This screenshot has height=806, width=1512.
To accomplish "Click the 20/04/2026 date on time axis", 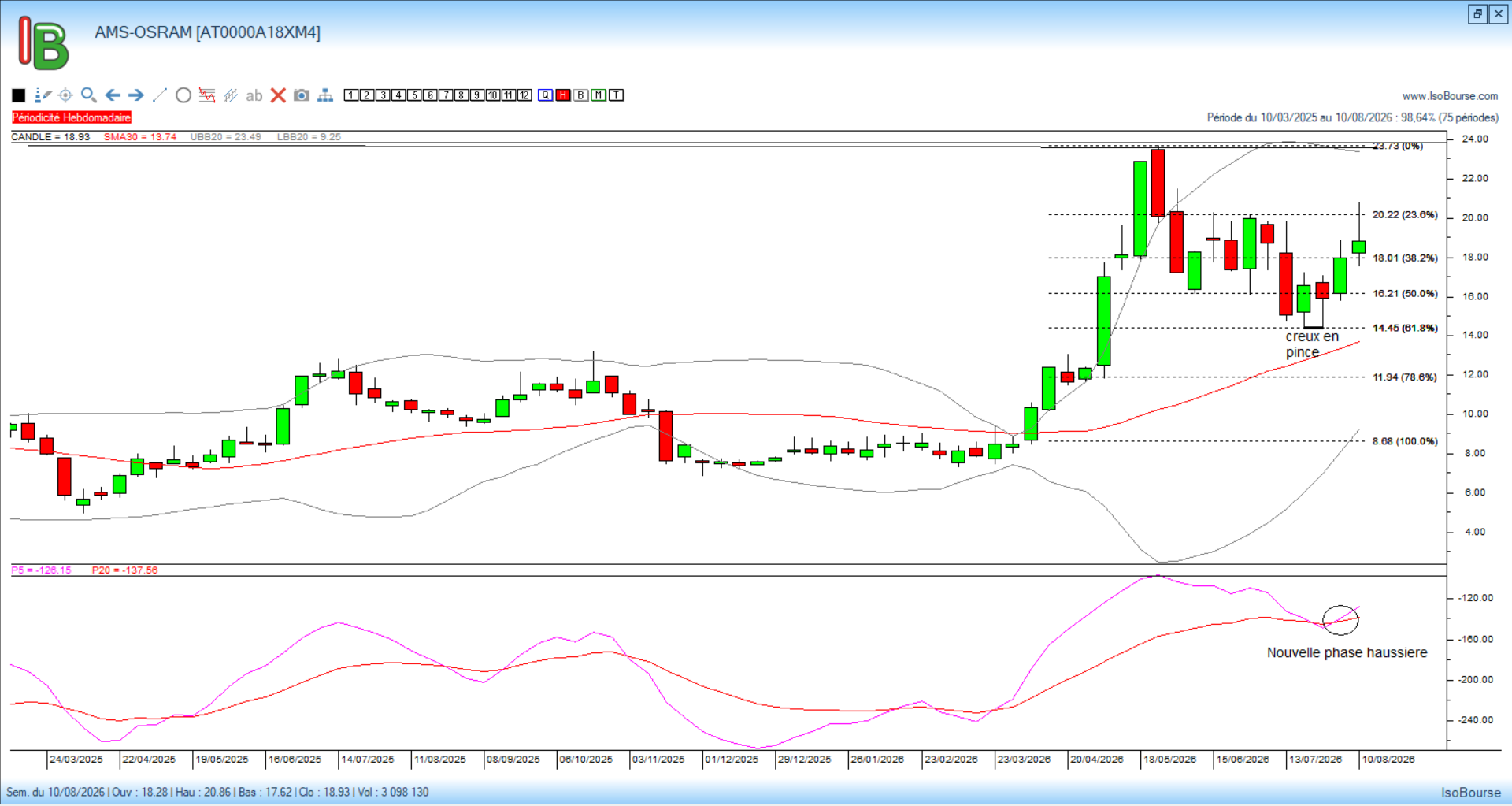I will click(x=1097, y=760).
